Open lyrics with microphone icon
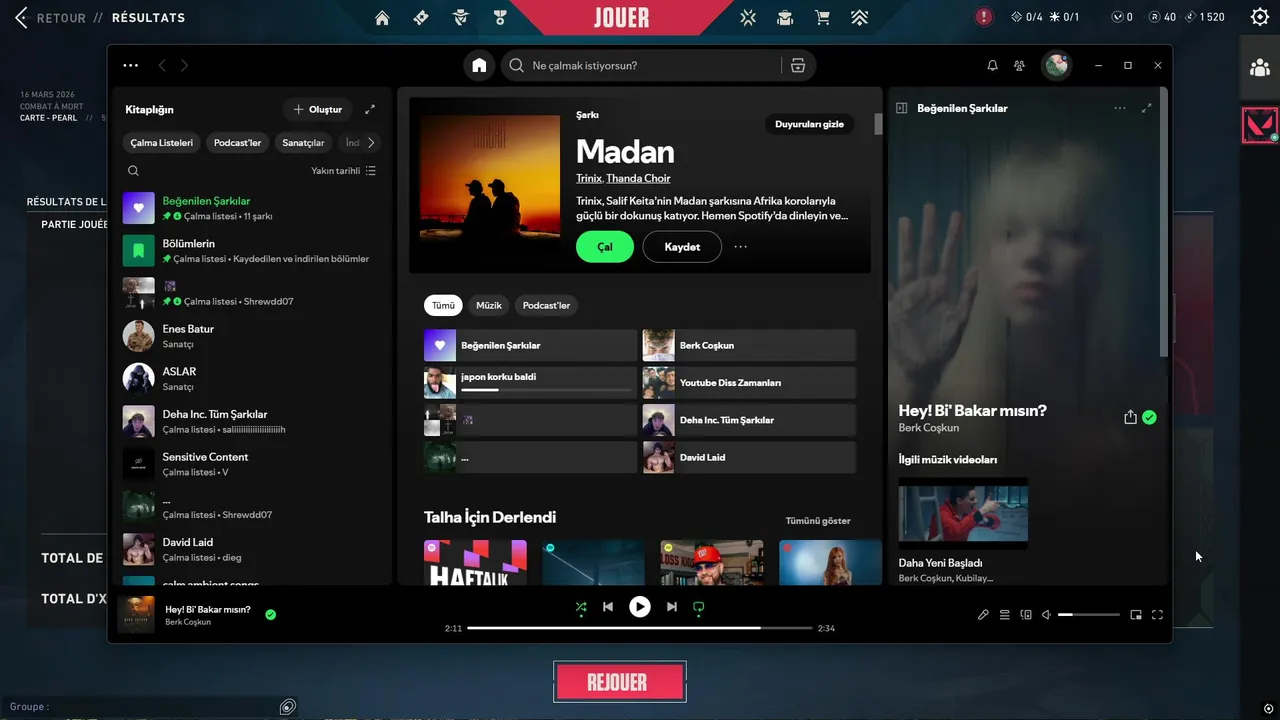Screen dimensions: 1280x720 [983, 615]
